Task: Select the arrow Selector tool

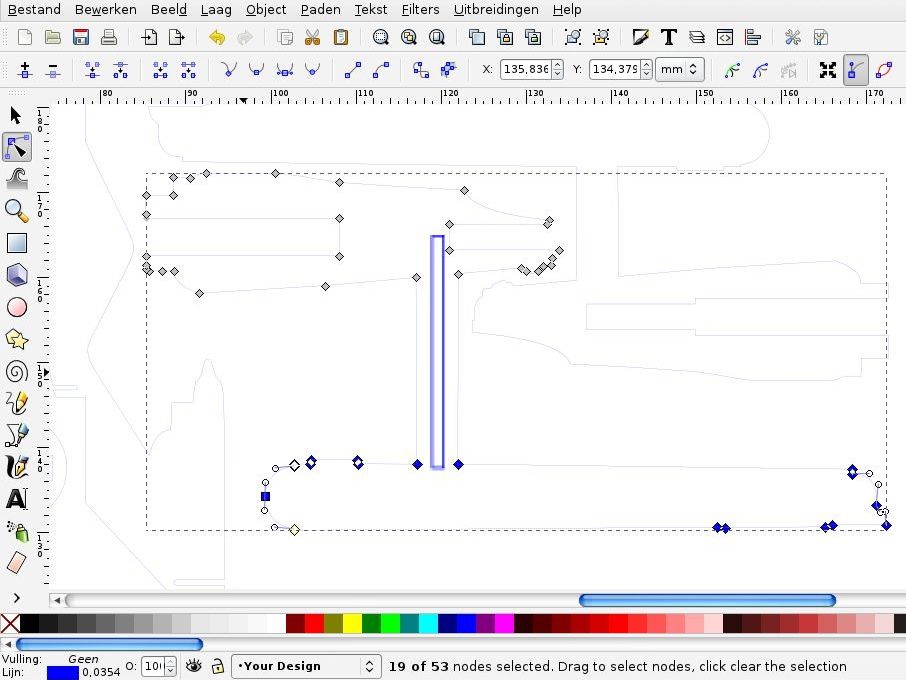Action: pos(16,115)
